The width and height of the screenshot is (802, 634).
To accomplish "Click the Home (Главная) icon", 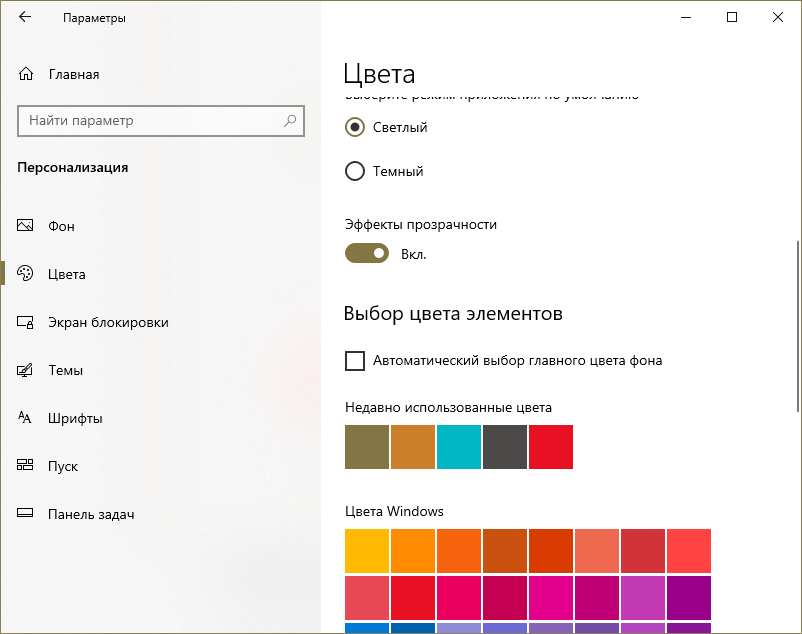I will point(26,74).
